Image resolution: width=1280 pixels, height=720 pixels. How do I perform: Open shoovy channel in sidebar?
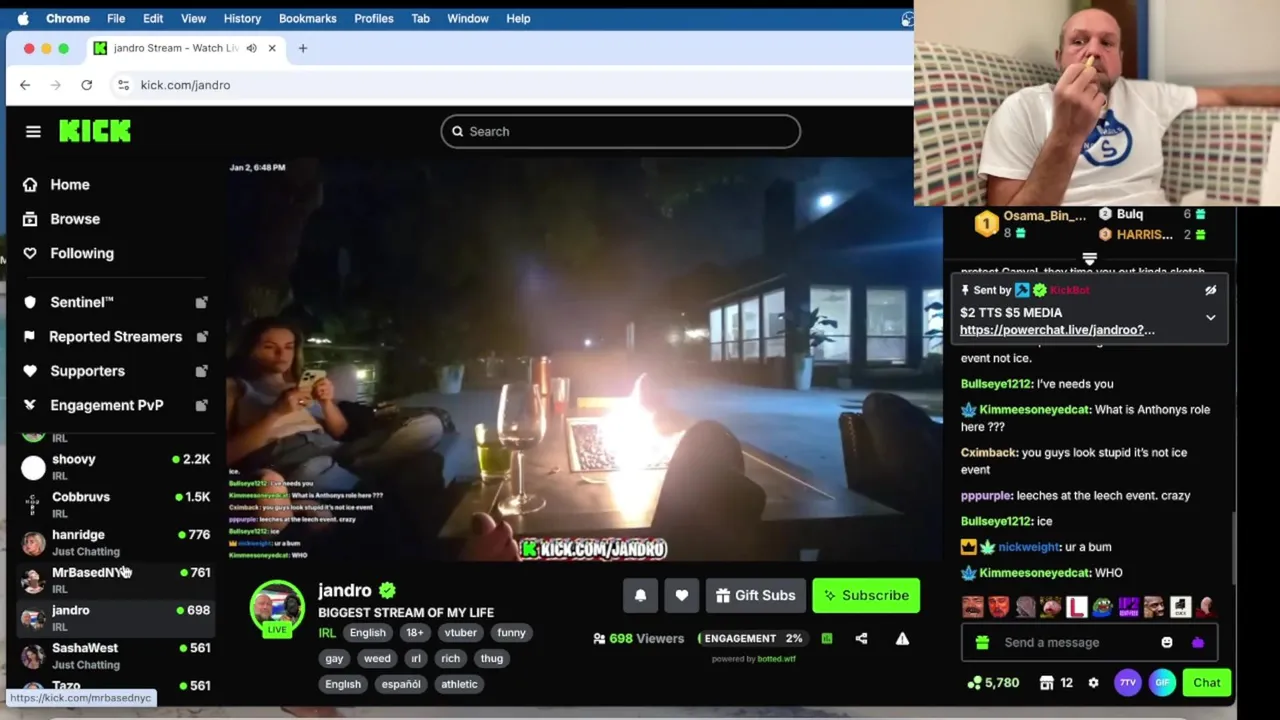click(115, 466)
